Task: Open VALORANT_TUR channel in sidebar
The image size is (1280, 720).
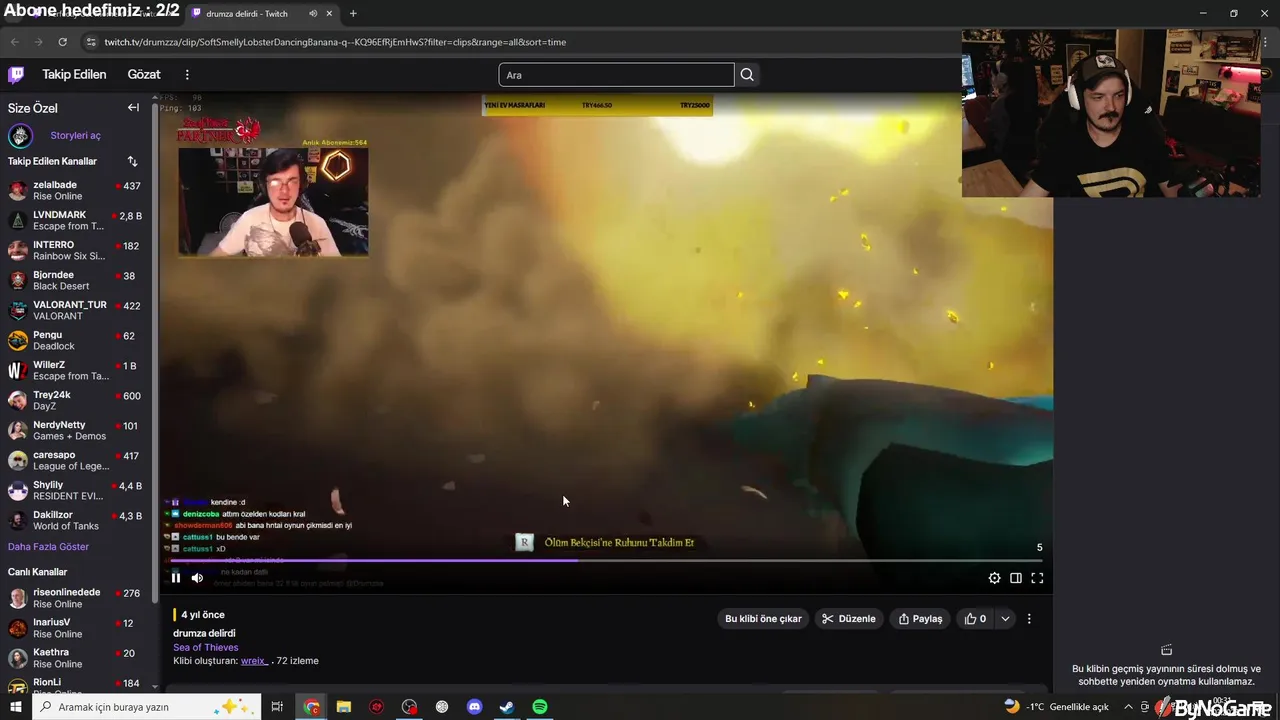Action: point(75,310)
